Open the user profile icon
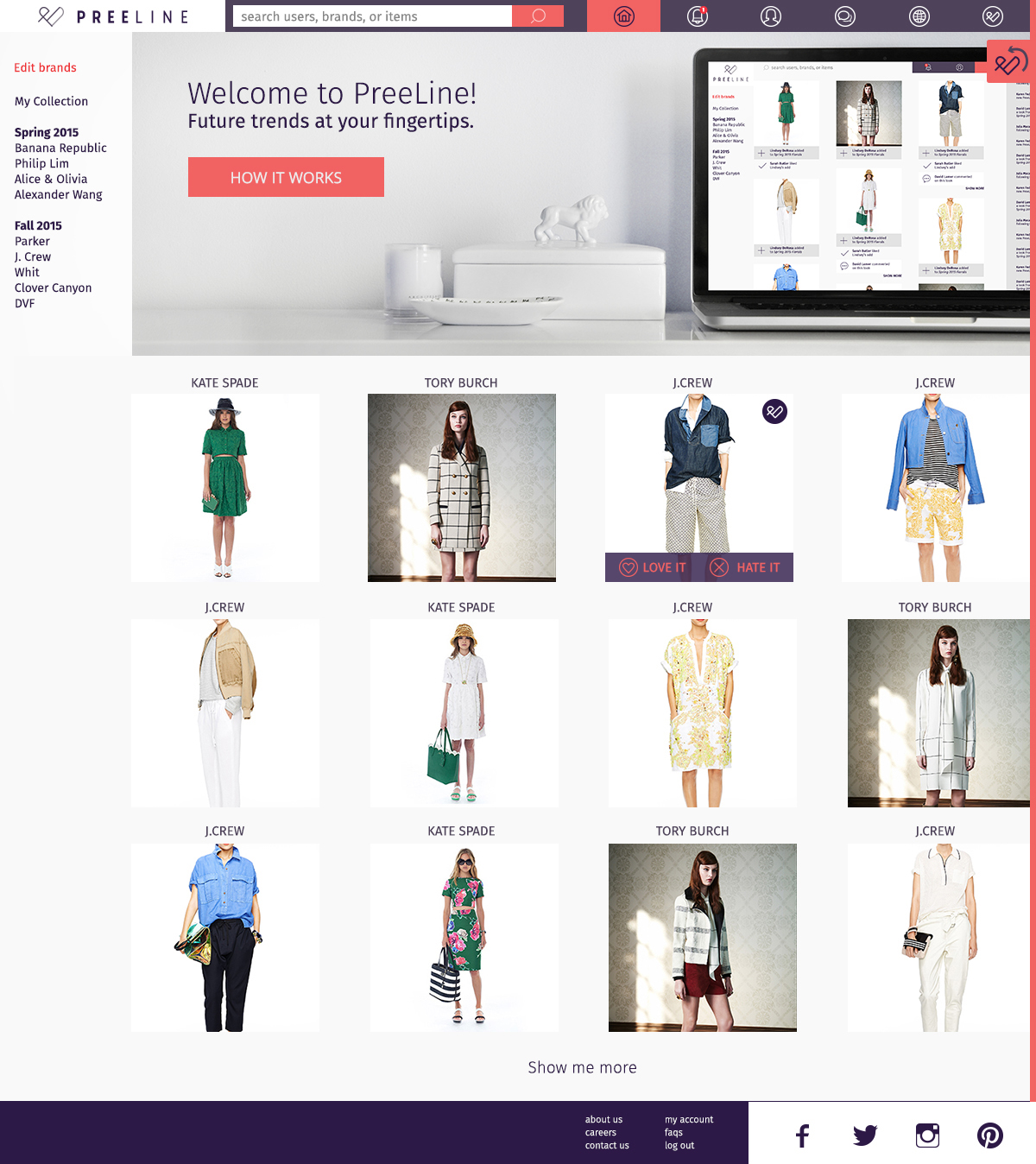This screenshot has height=1164, width=1036. (x=770, y=16)
